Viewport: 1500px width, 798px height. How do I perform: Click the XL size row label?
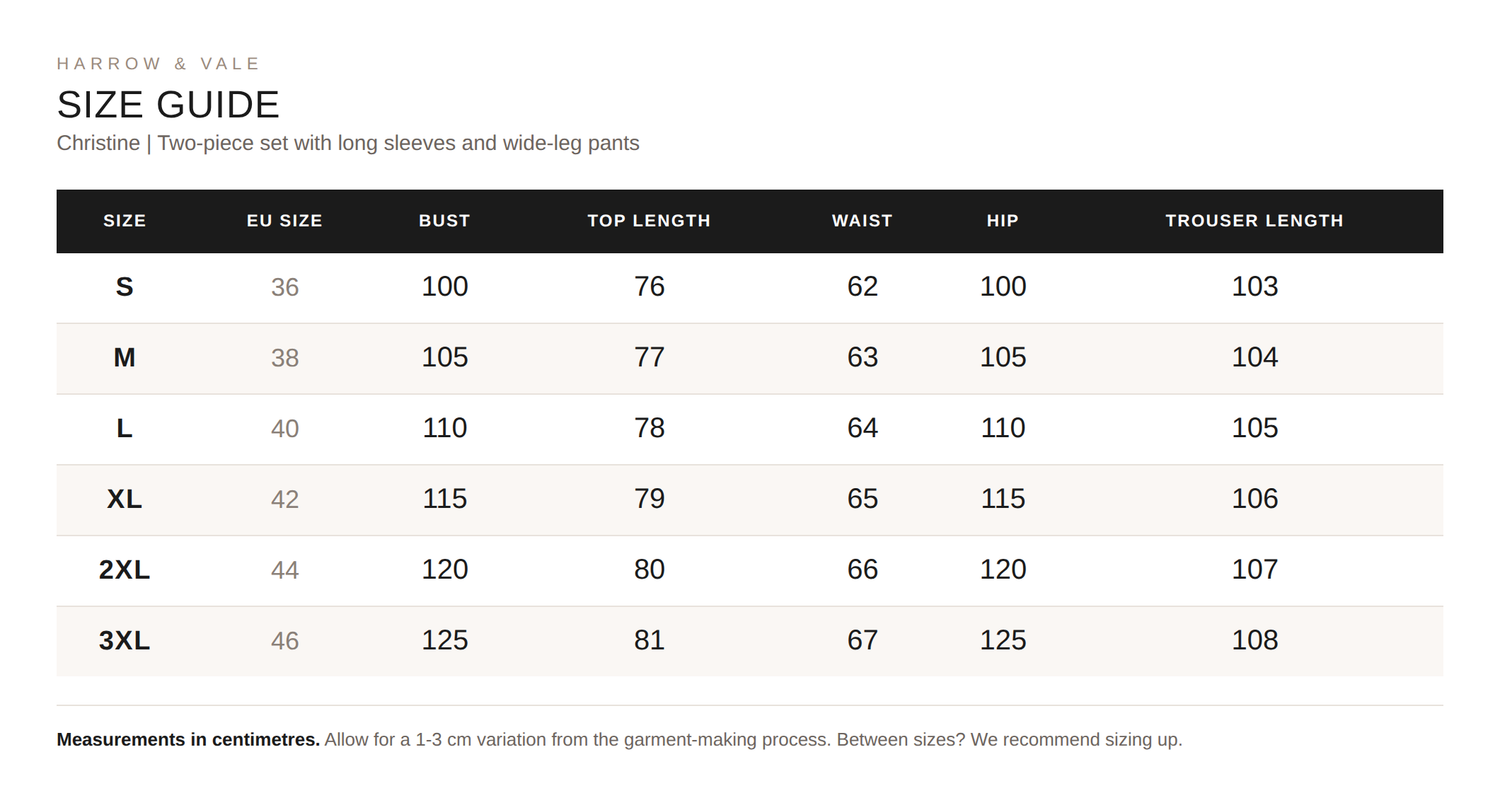point(125,499)
